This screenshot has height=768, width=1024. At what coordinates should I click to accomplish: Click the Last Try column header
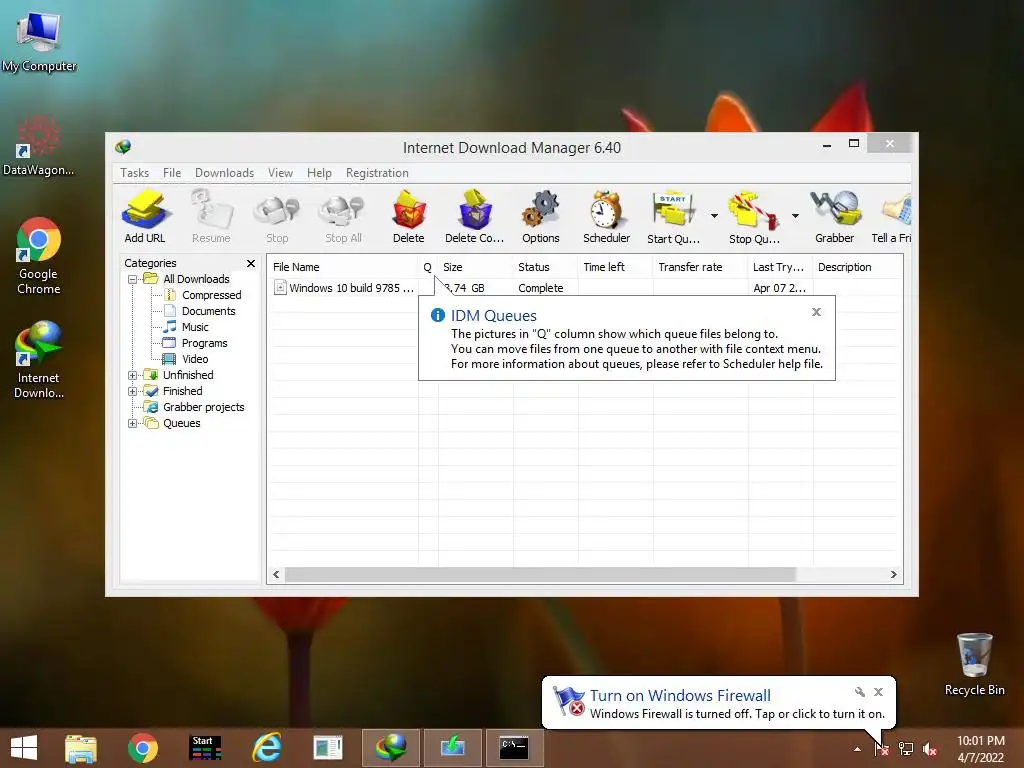(780, 267)
